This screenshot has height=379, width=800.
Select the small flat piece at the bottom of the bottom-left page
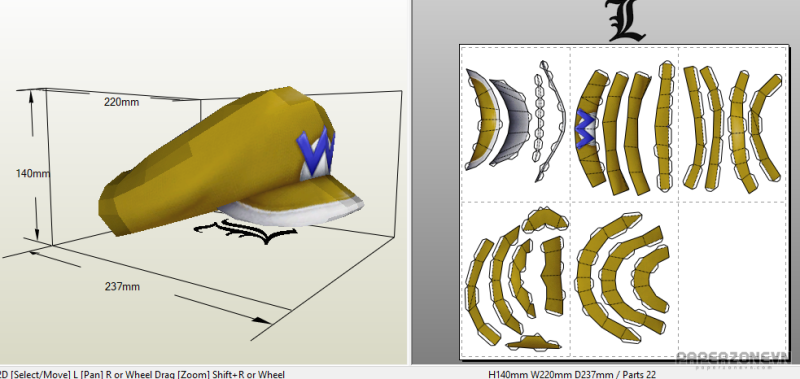[533, 343]
